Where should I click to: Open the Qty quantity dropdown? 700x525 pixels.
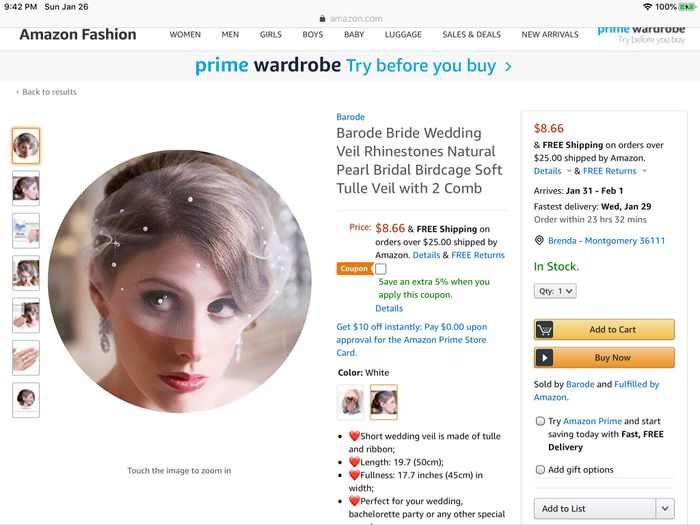(x=554, y=291)
